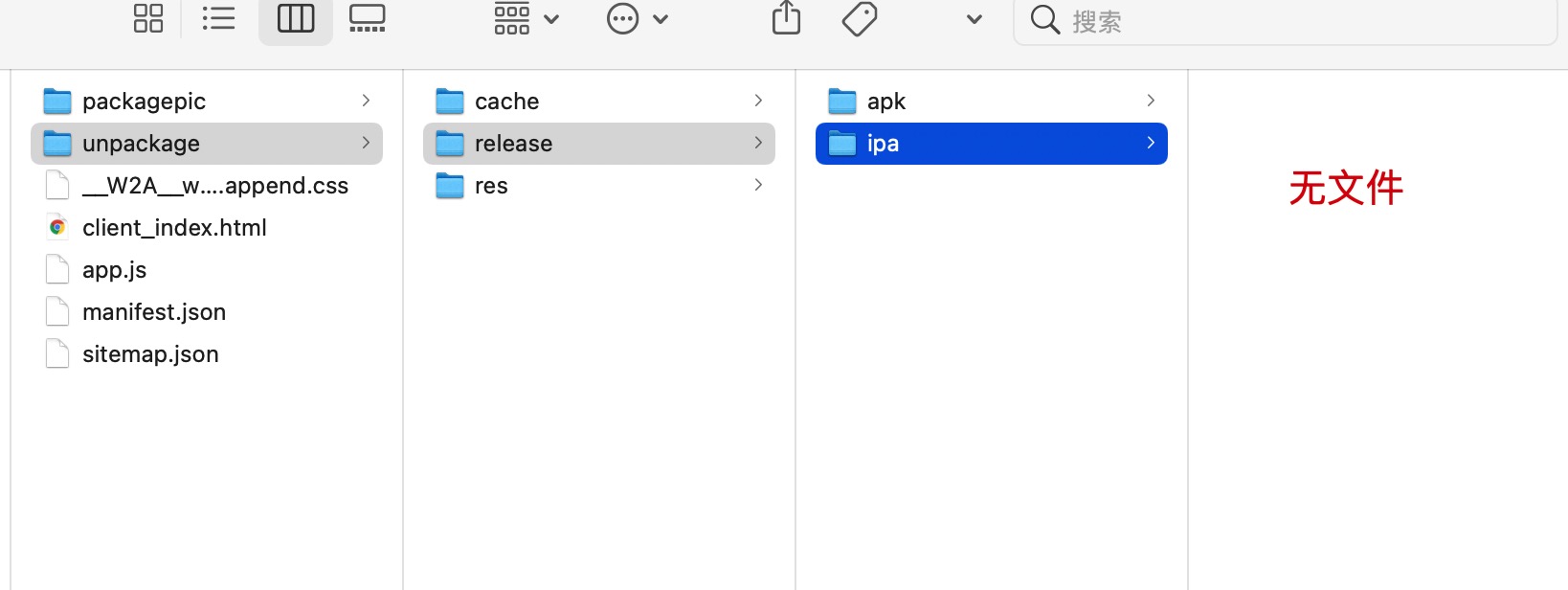Click the Share icon
Viewport: 1568px width, 590px height.
[x=786, y=18]
